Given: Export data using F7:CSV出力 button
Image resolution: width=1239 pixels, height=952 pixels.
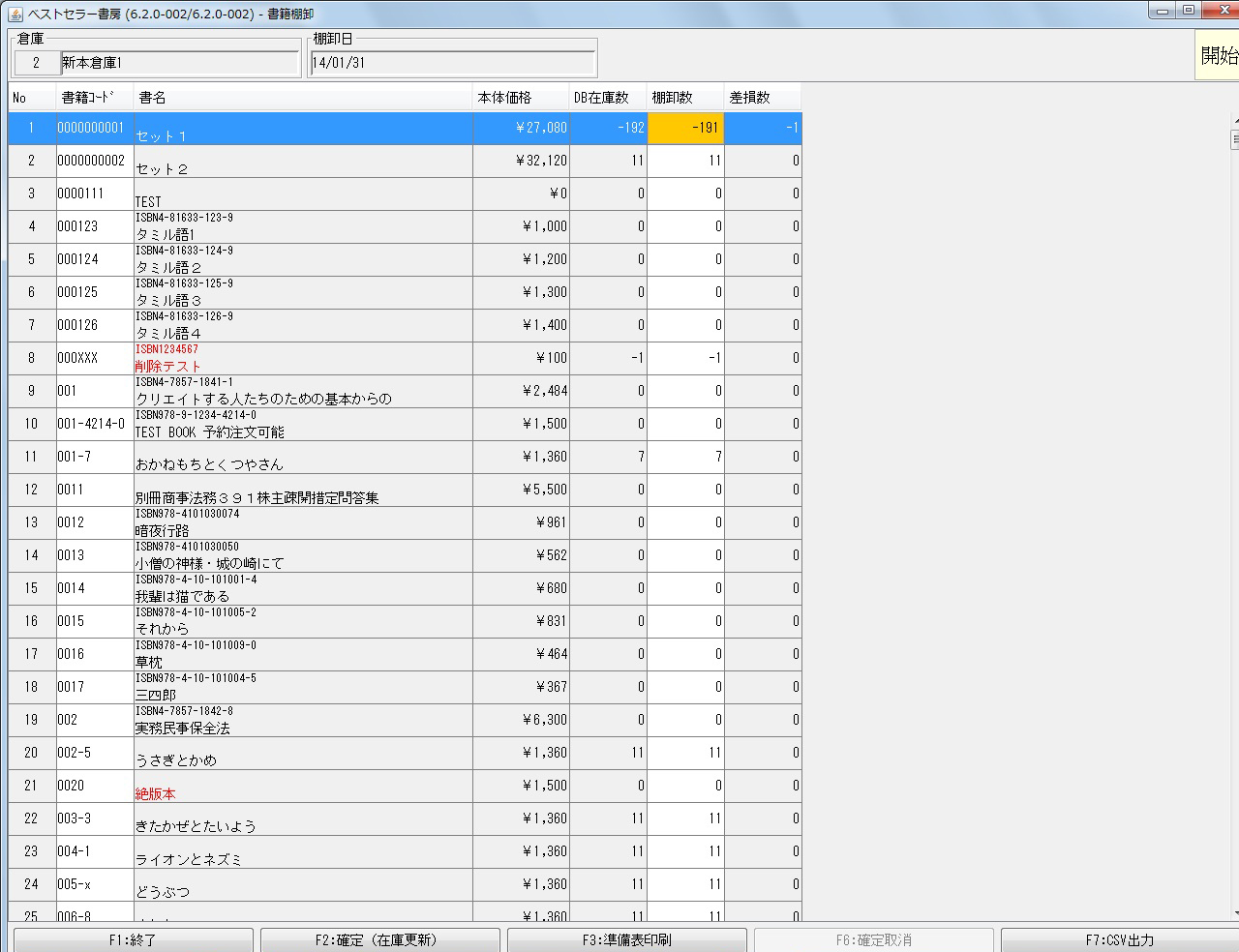Looking at the screenshot, I should coord(1119,939).
